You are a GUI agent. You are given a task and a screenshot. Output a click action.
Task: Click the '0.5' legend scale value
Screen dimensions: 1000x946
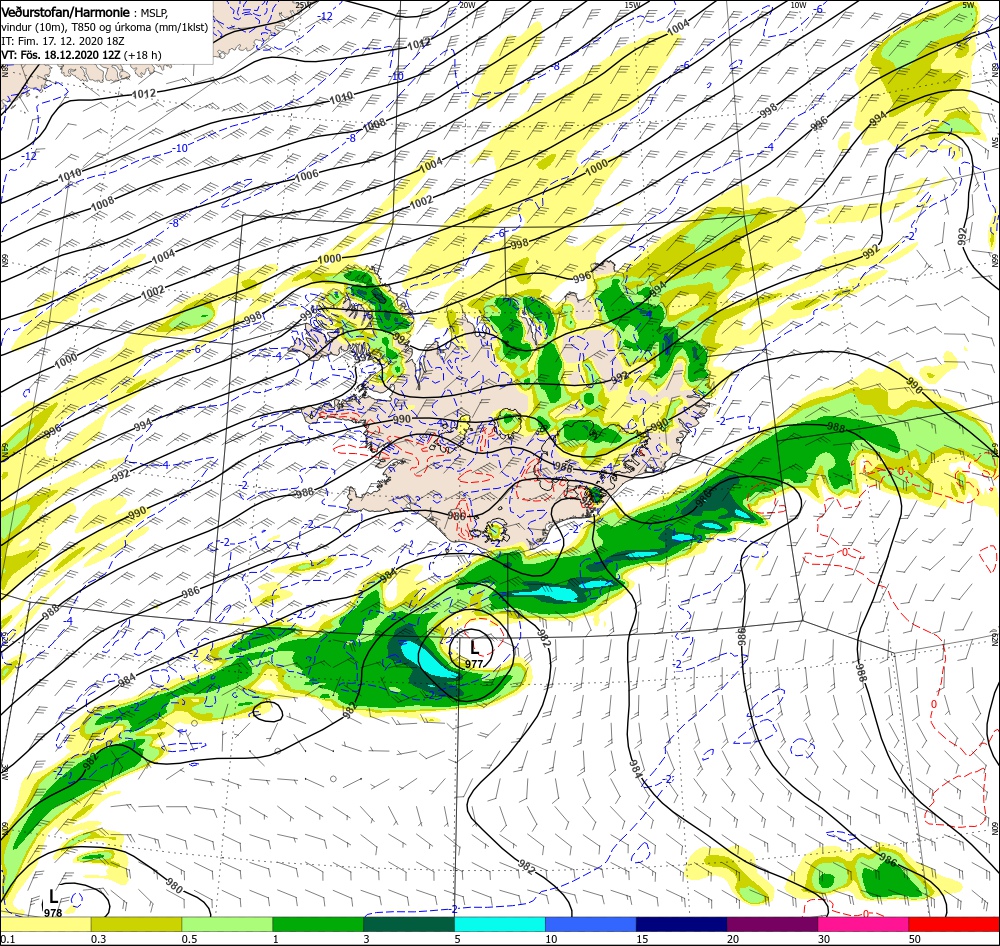[x=189, y=939]
